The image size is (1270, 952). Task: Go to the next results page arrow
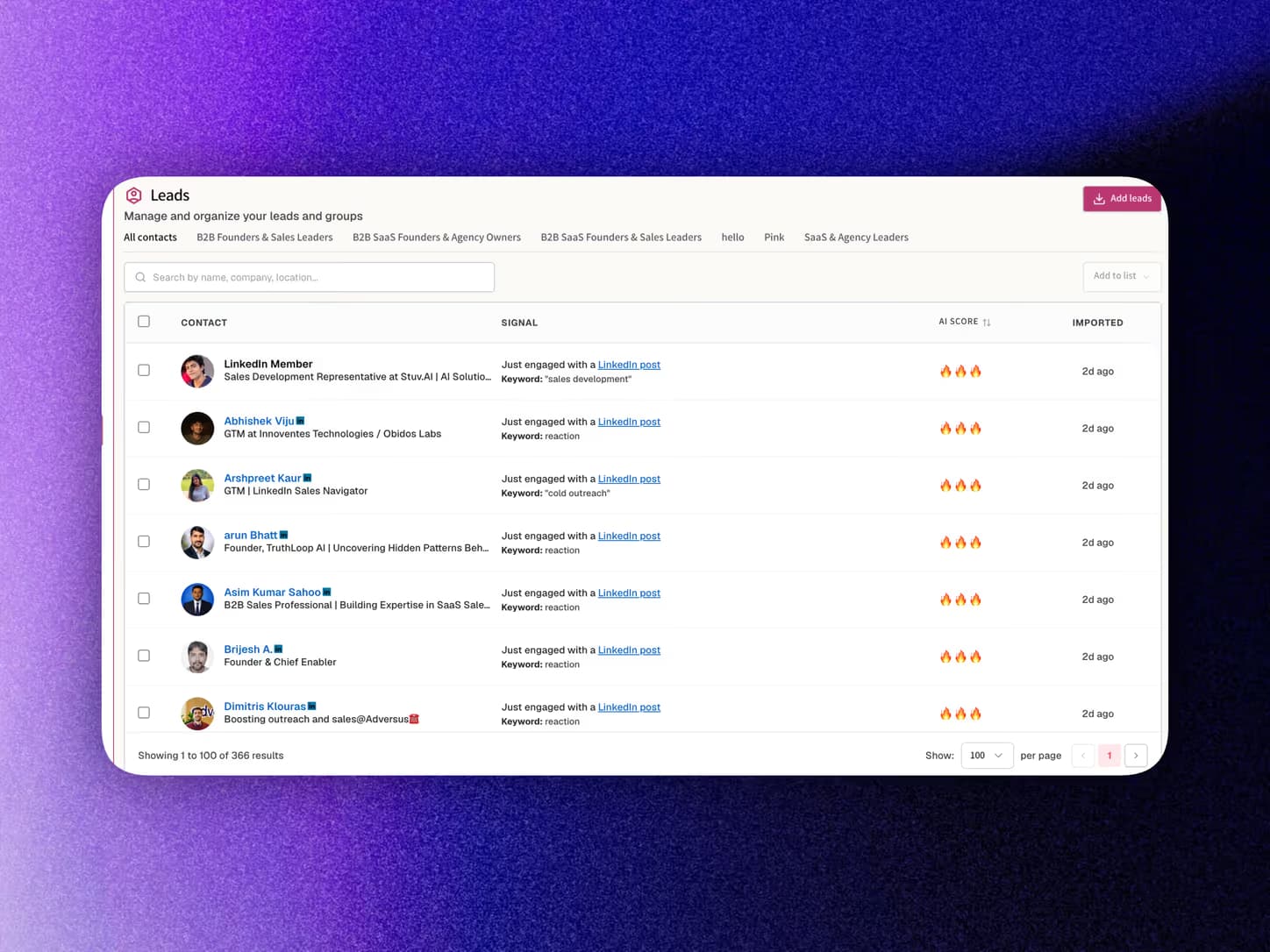(1136, 755)
